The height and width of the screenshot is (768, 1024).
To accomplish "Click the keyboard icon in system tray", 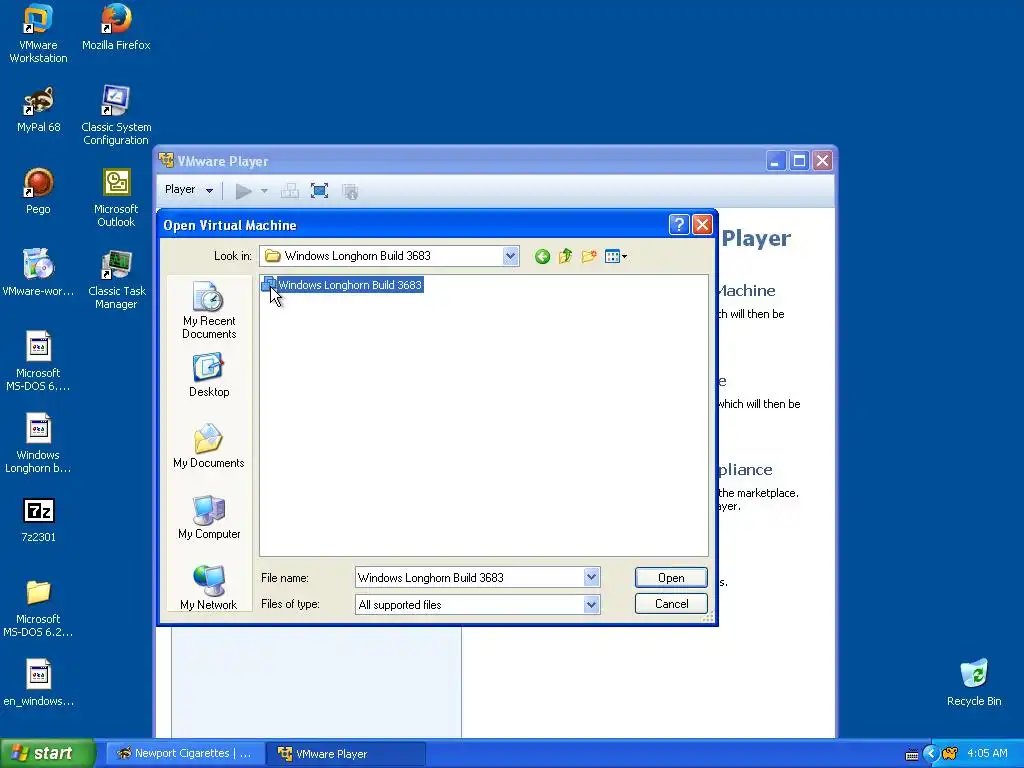I will click(x=912, y=754).
